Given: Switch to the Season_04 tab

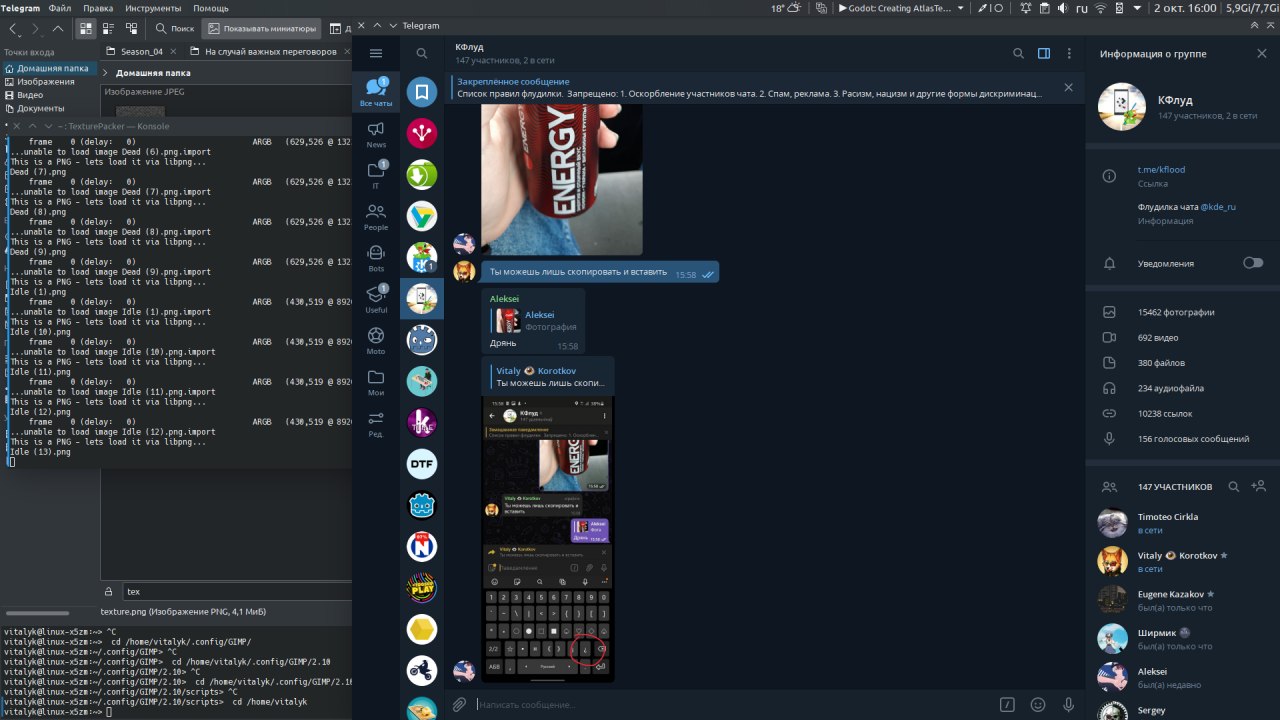Looking at the screenshot, I should coord(142,51).
